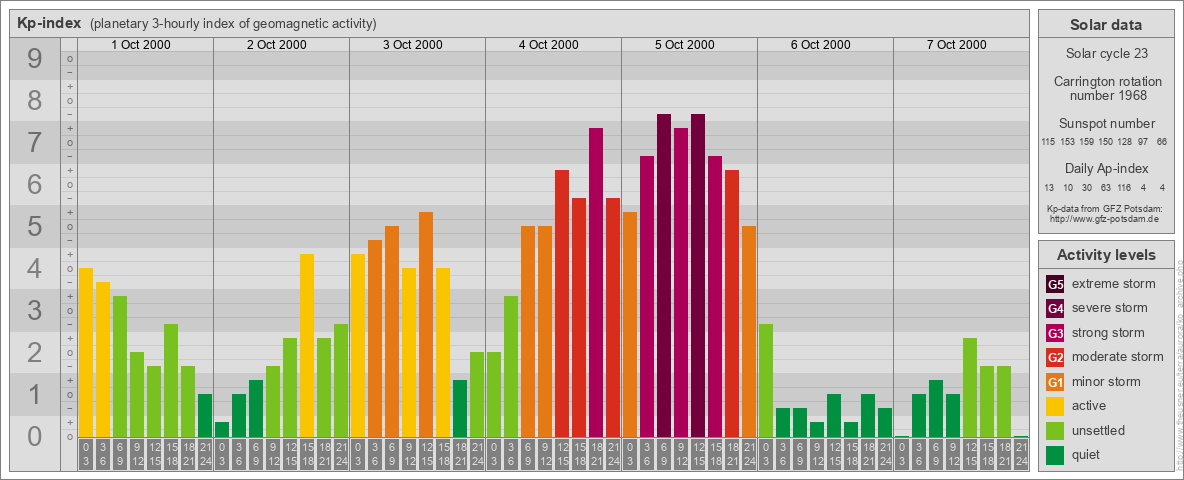
Task: Click the dark purple 12-15h bar on 5 Oct
Action: pyautogui.click(x=698, y=275)
